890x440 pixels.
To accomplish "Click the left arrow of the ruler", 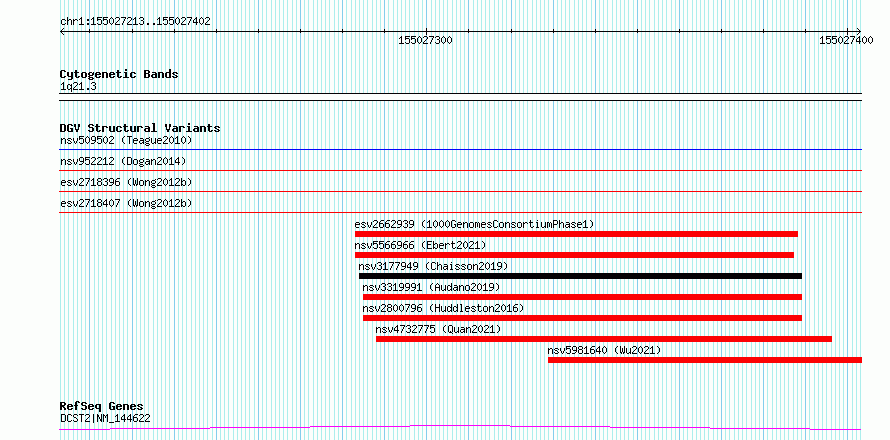I will point(62,31).
